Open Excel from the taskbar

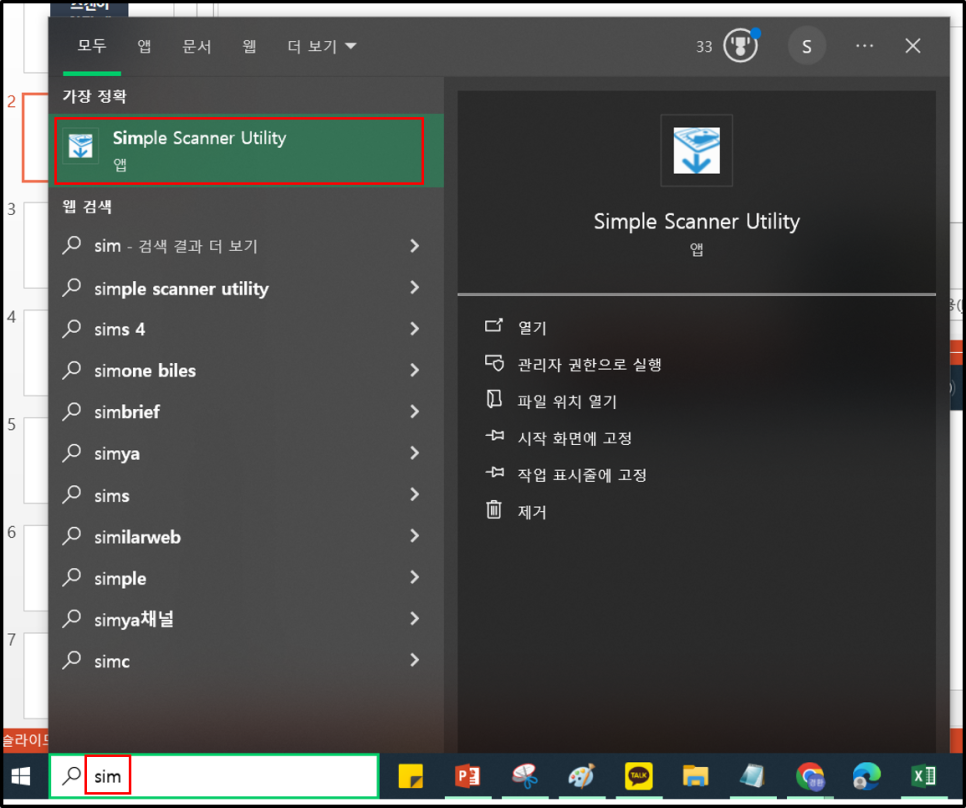(x=923, y=777)
